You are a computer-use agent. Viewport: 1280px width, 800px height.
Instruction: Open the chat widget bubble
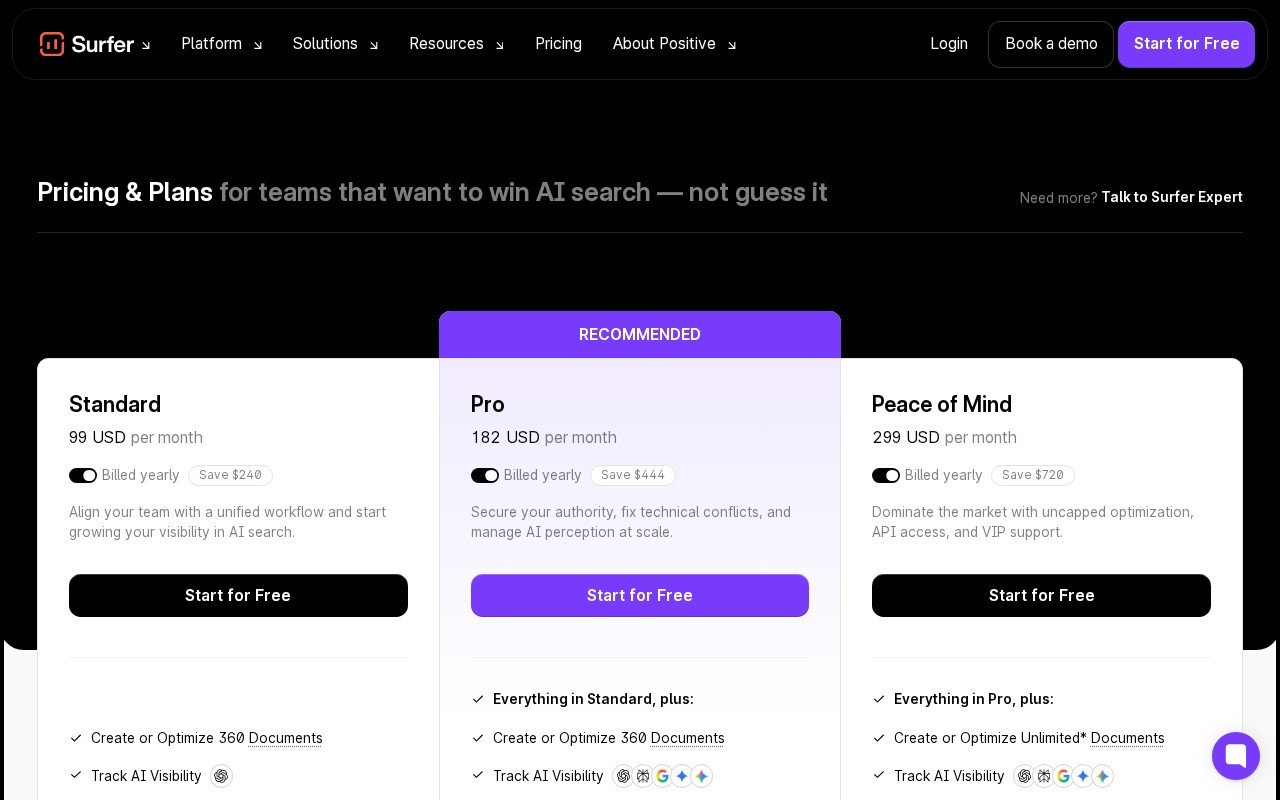point(1236,756)
